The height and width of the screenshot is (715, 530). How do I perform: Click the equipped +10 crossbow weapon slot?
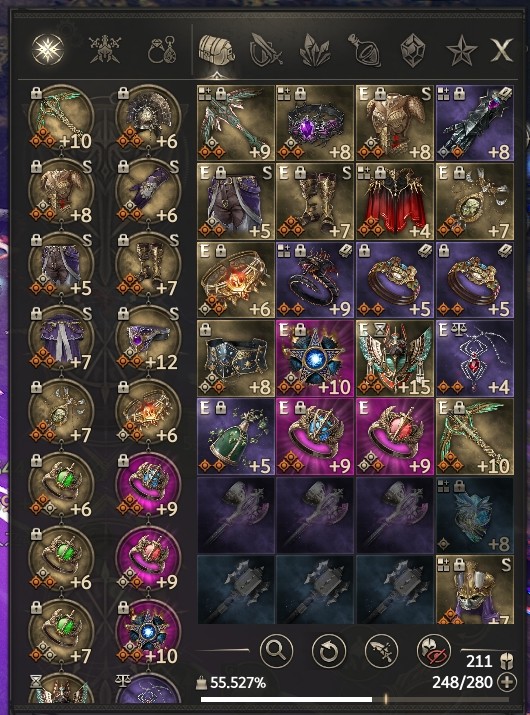point(61,117)
